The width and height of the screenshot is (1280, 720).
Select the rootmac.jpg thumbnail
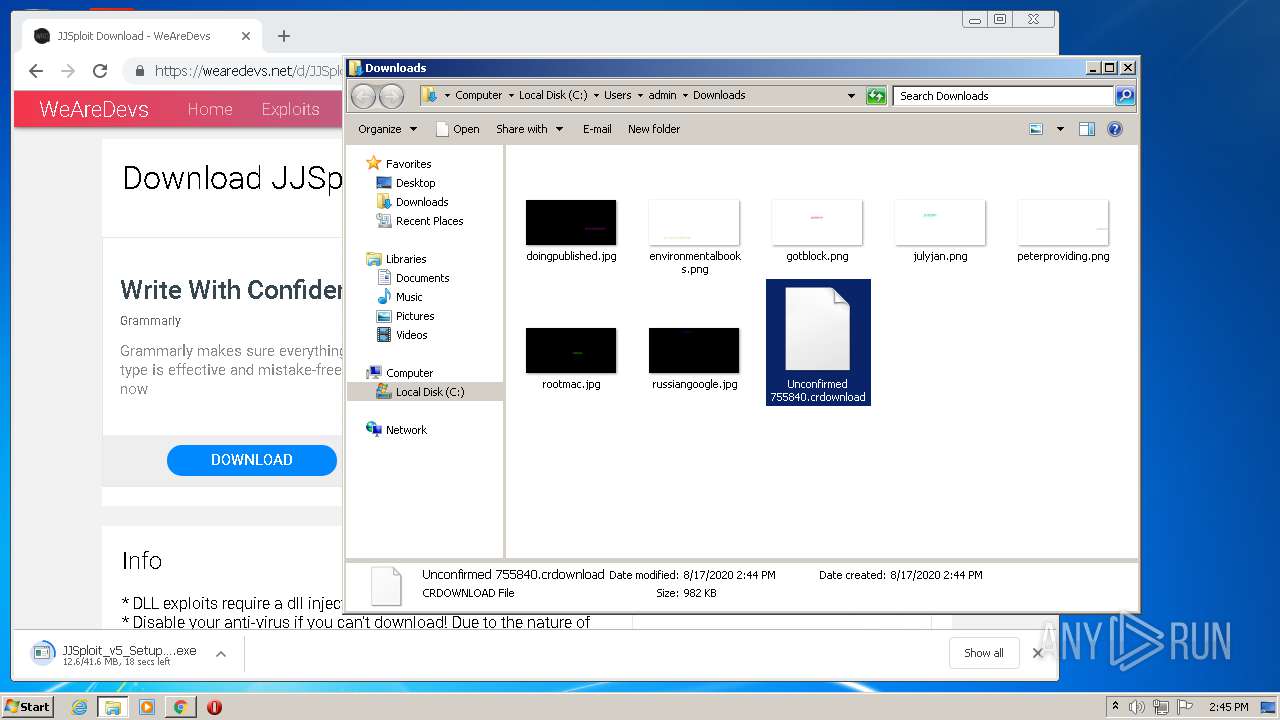click(x=571, y=351)
